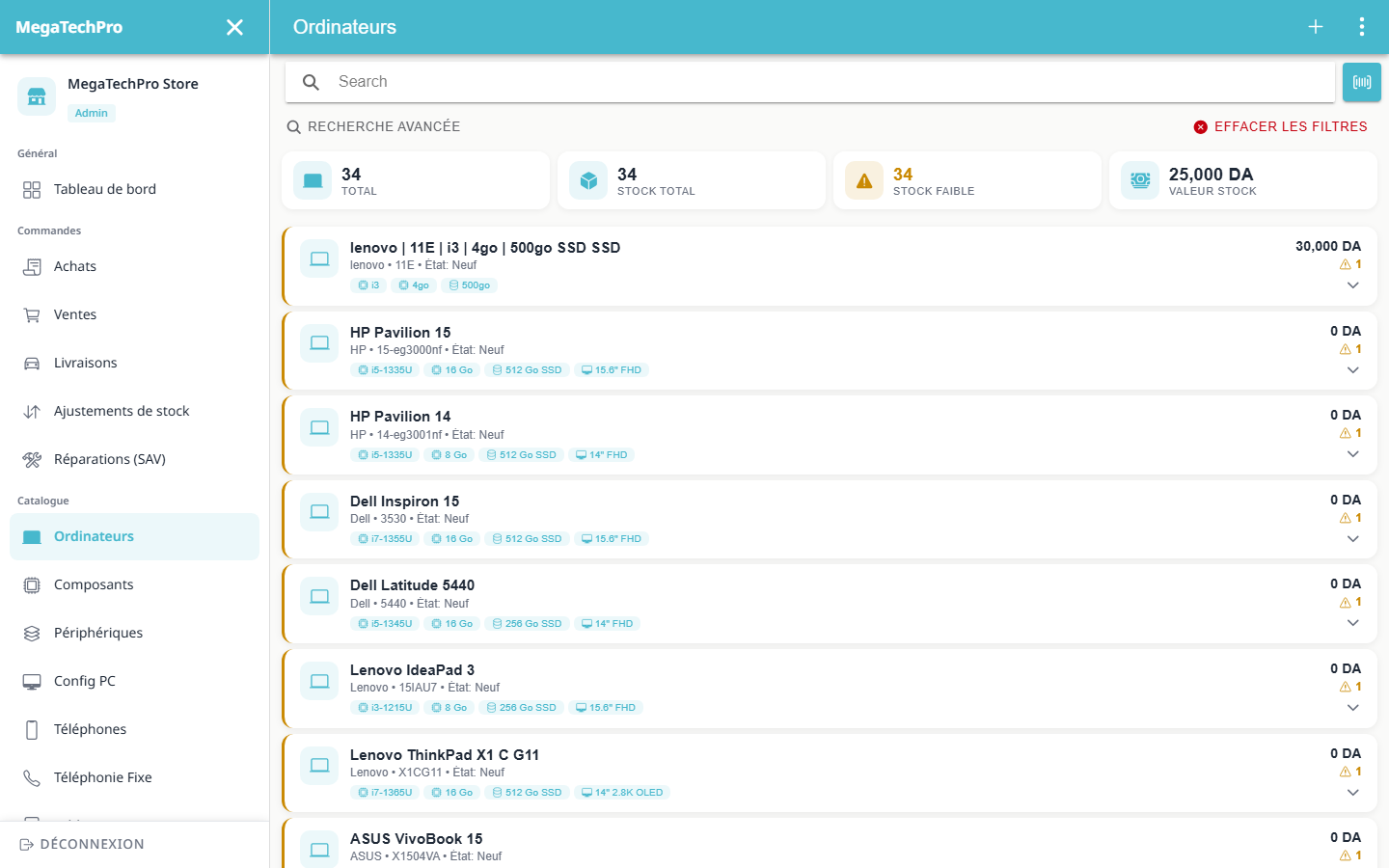Click the Ventes shopping cart icon

pyautogui.click(x=32, y=315)
